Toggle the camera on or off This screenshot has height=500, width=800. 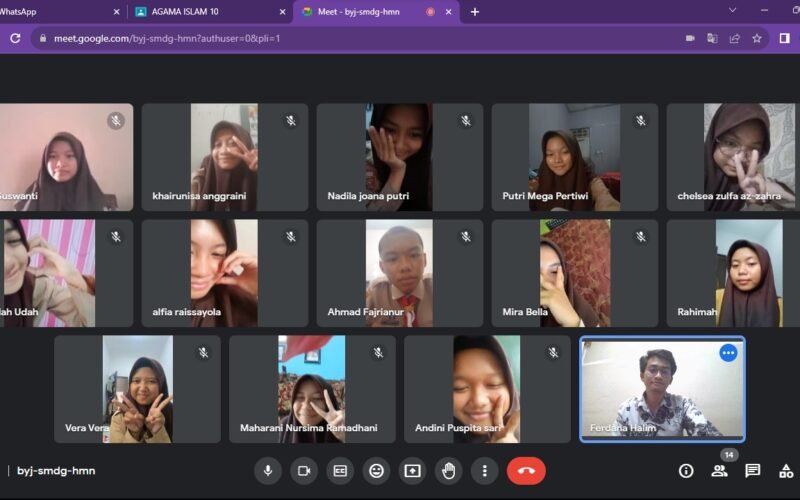[304, 471]
